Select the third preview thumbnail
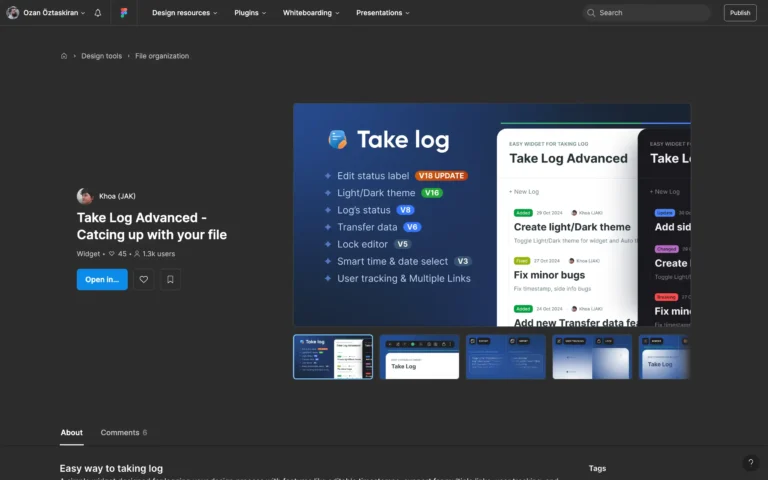The height and width of the screenshot is (480, 768). tap(505, 357)
